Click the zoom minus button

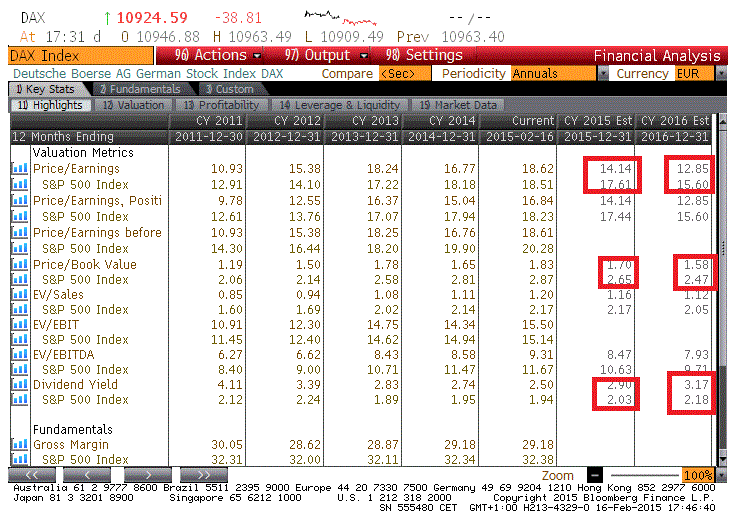(x=594, y=475)
